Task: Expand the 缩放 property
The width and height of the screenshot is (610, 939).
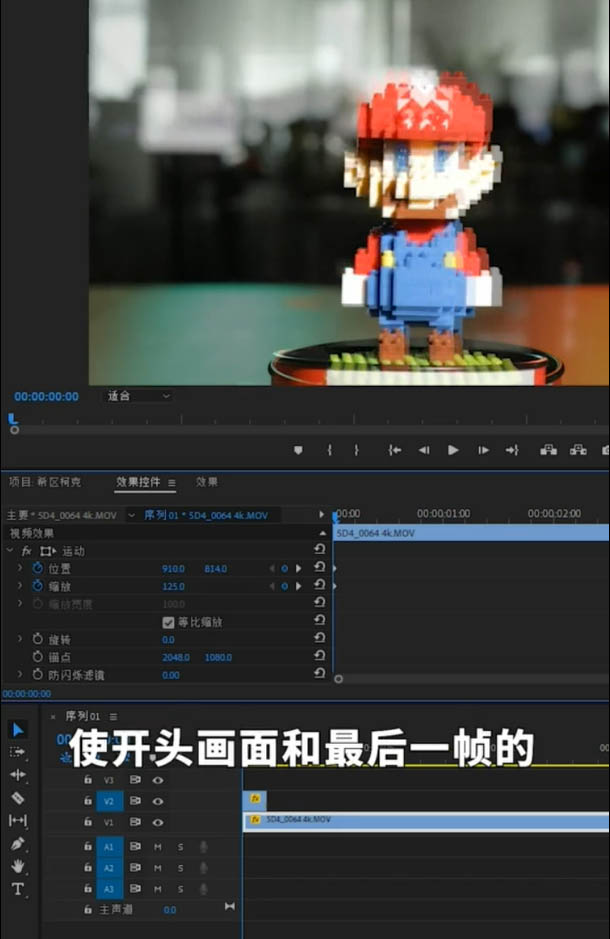Action: point(20,586)
